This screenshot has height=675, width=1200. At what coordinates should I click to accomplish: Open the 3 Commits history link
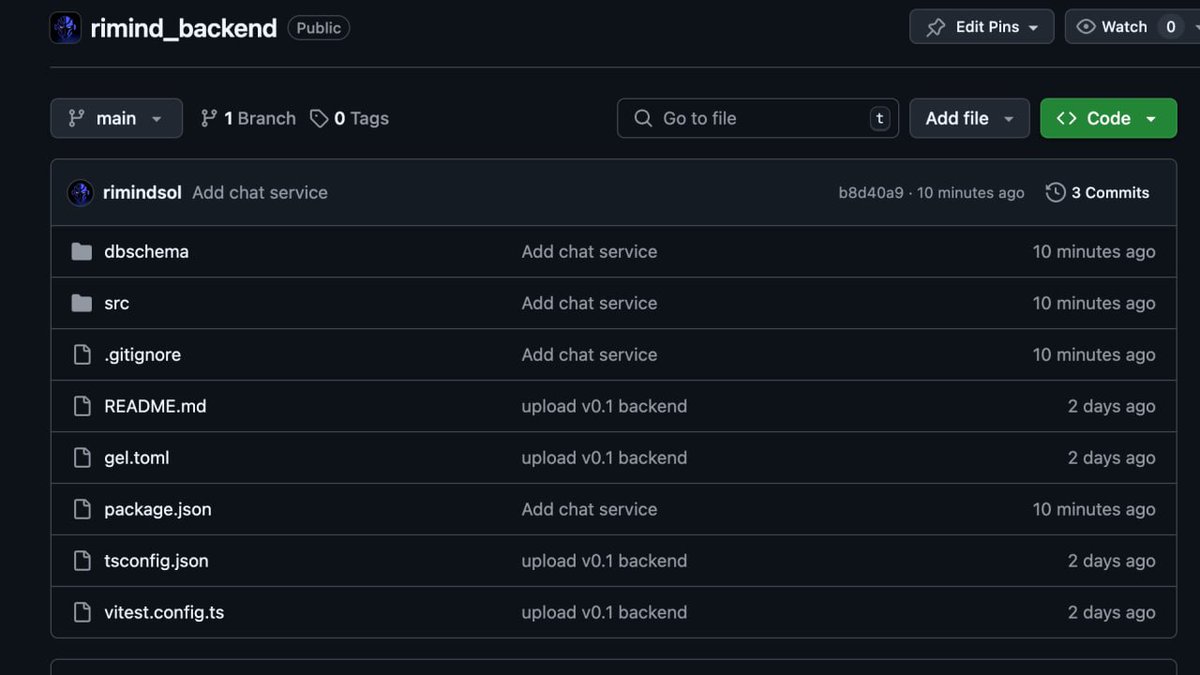click(x=1110, y=193)
